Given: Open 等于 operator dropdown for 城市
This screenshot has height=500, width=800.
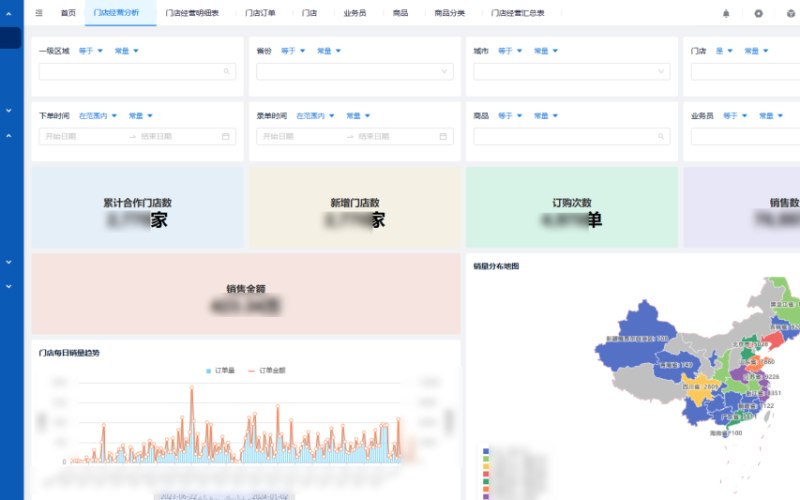Looking at the screenshot, I should coord(510,51).
